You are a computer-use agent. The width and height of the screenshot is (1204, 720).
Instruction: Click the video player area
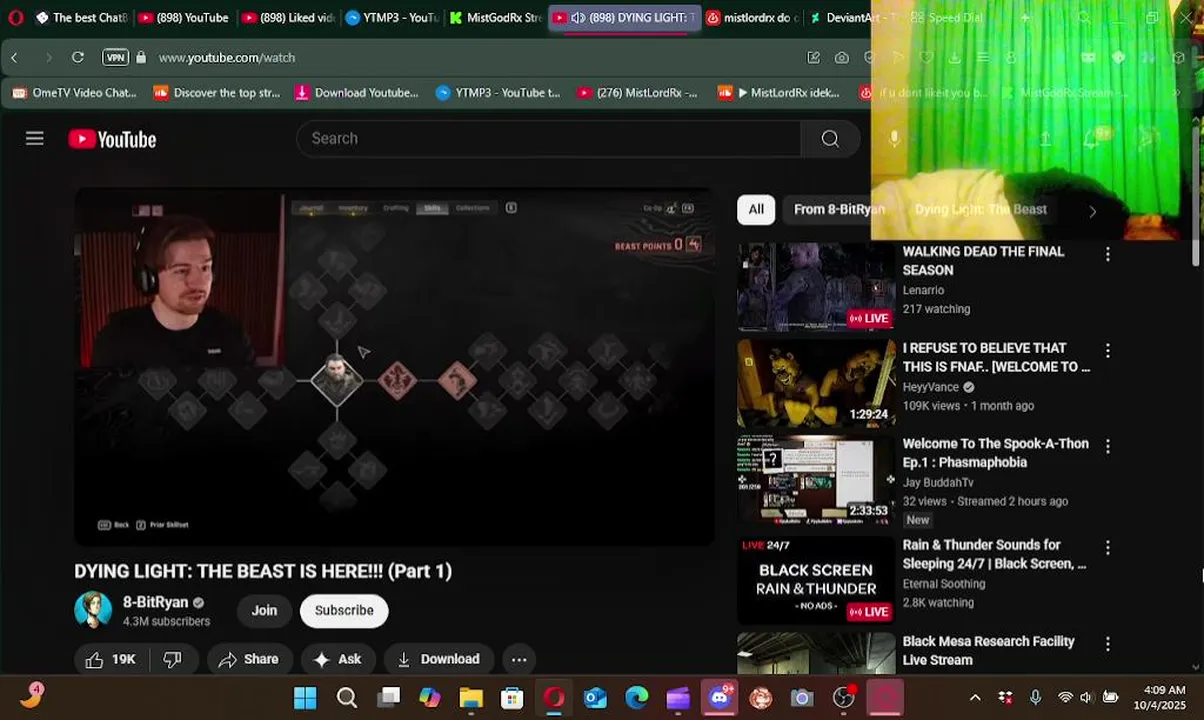(x=394, y=367)
